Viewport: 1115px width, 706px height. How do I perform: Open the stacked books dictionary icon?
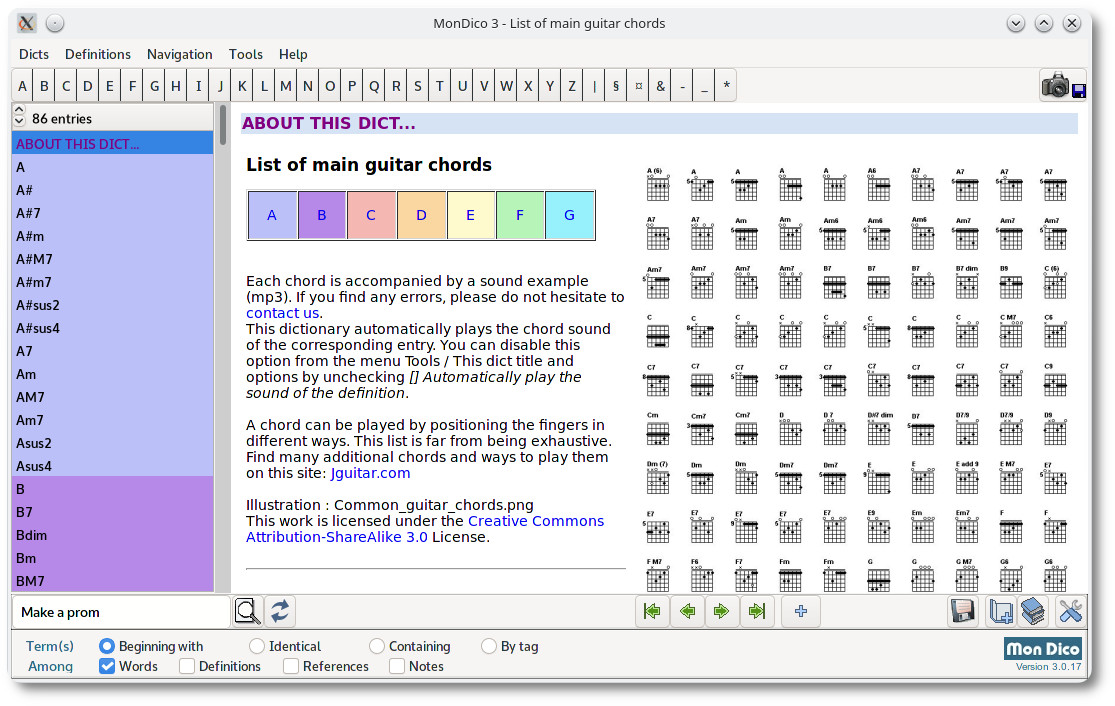1033,611
